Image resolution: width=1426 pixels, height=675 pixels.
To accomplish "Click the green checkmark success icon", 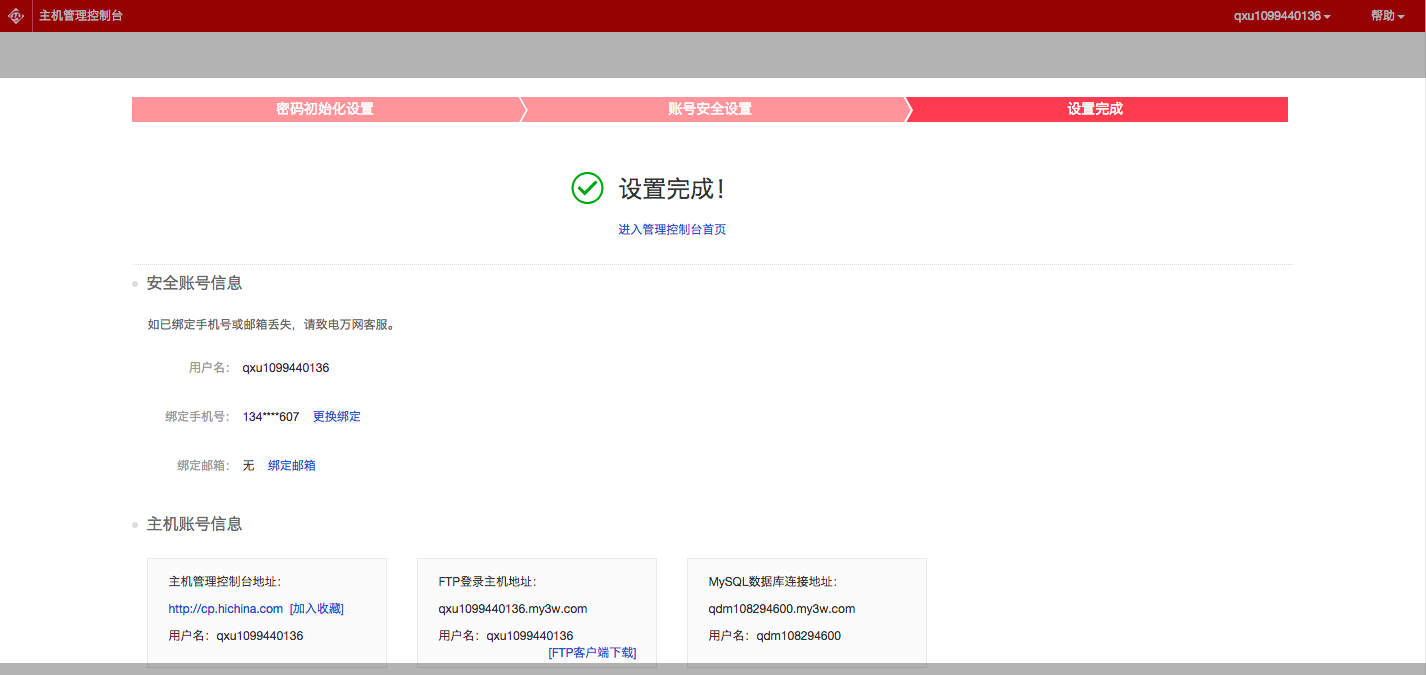I will coord(587,188).
